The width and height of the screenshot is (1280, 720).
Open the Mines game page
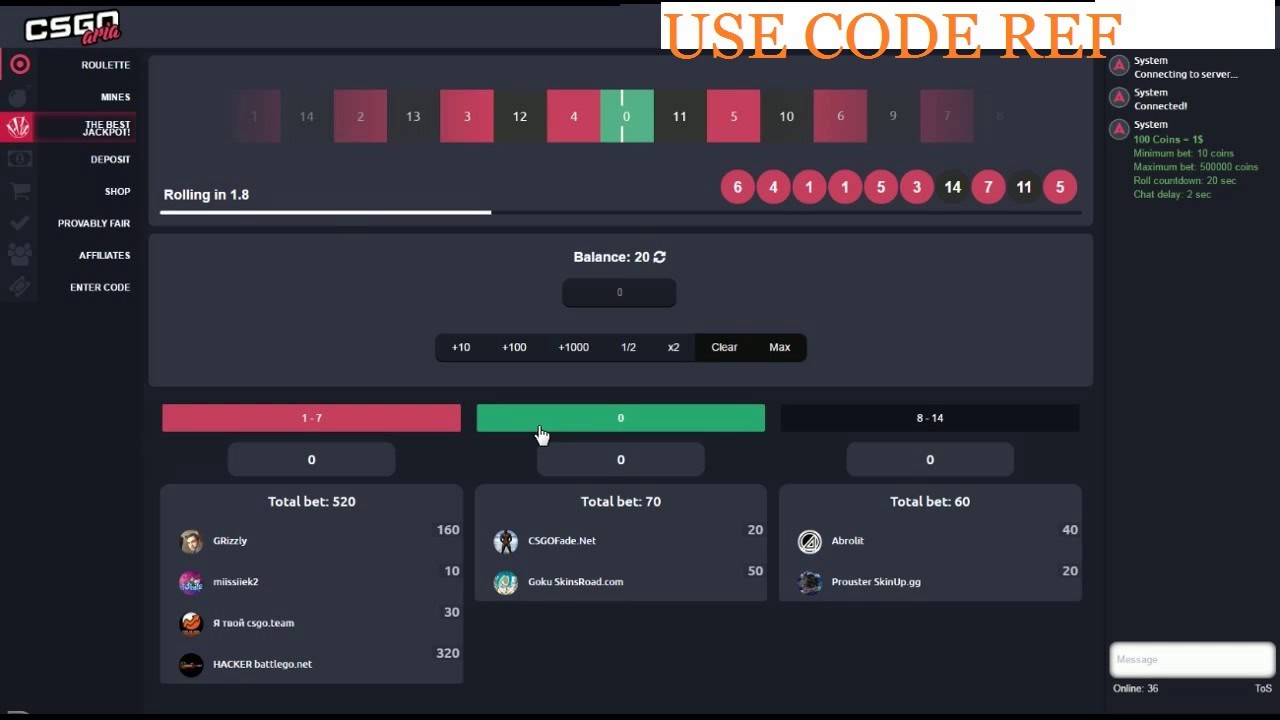[116, 97]
